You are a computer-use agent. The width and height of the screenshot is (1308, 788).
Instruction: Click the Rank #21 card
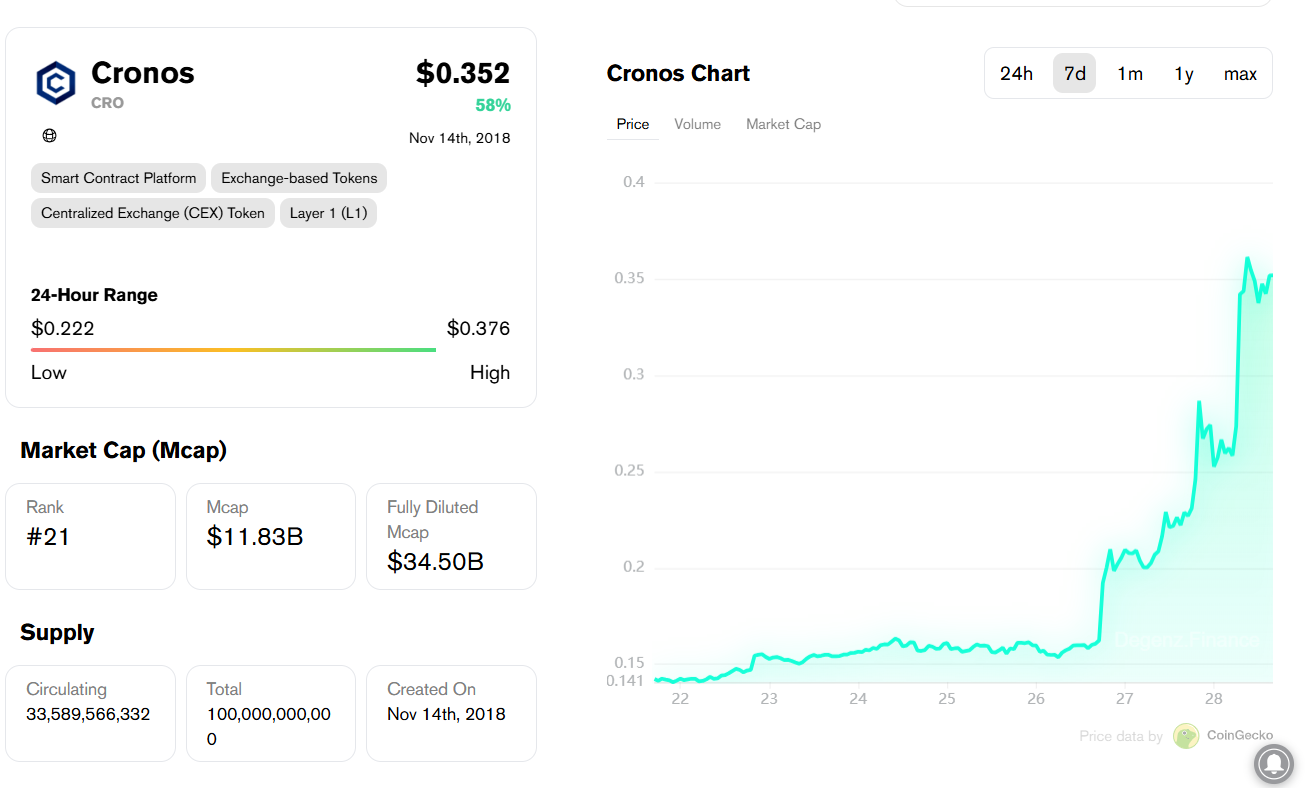click(x=90, y=536)
